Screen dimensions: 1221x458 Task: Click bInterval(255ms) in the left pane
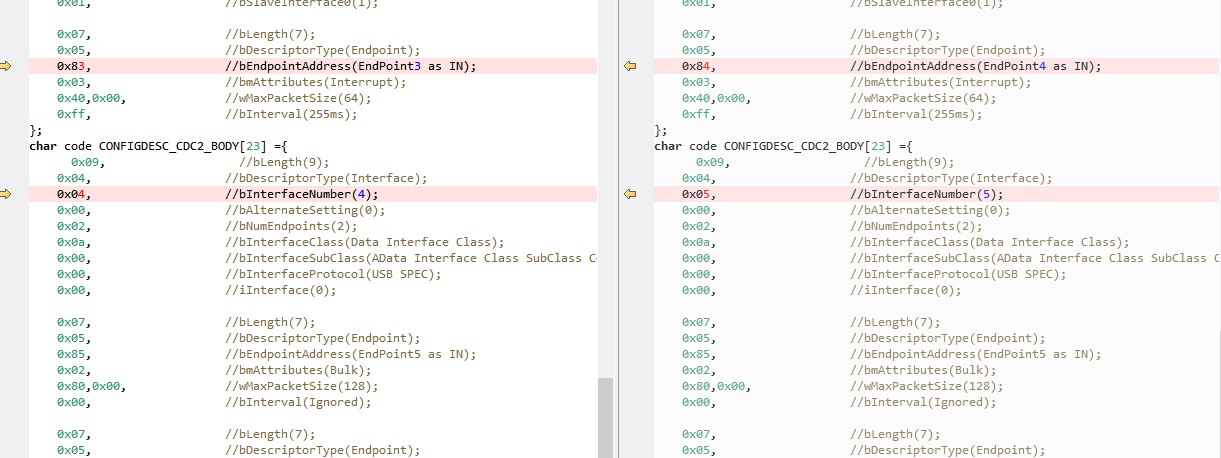point(291,114)
